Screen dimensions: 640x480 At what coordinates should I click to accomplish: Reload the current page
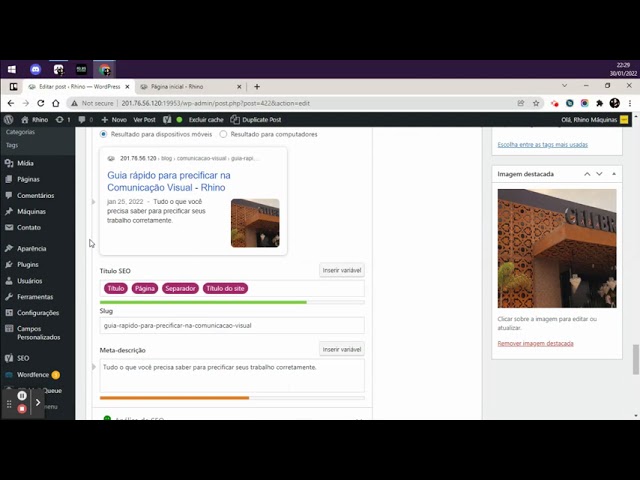[40, 103]
